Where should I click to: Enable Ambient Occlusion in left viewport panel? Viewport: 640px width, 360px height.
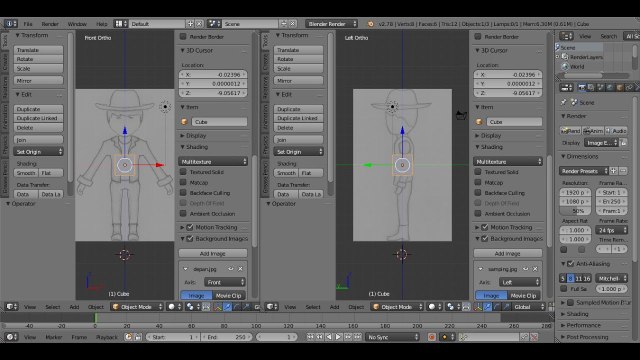tap(183, 213)
